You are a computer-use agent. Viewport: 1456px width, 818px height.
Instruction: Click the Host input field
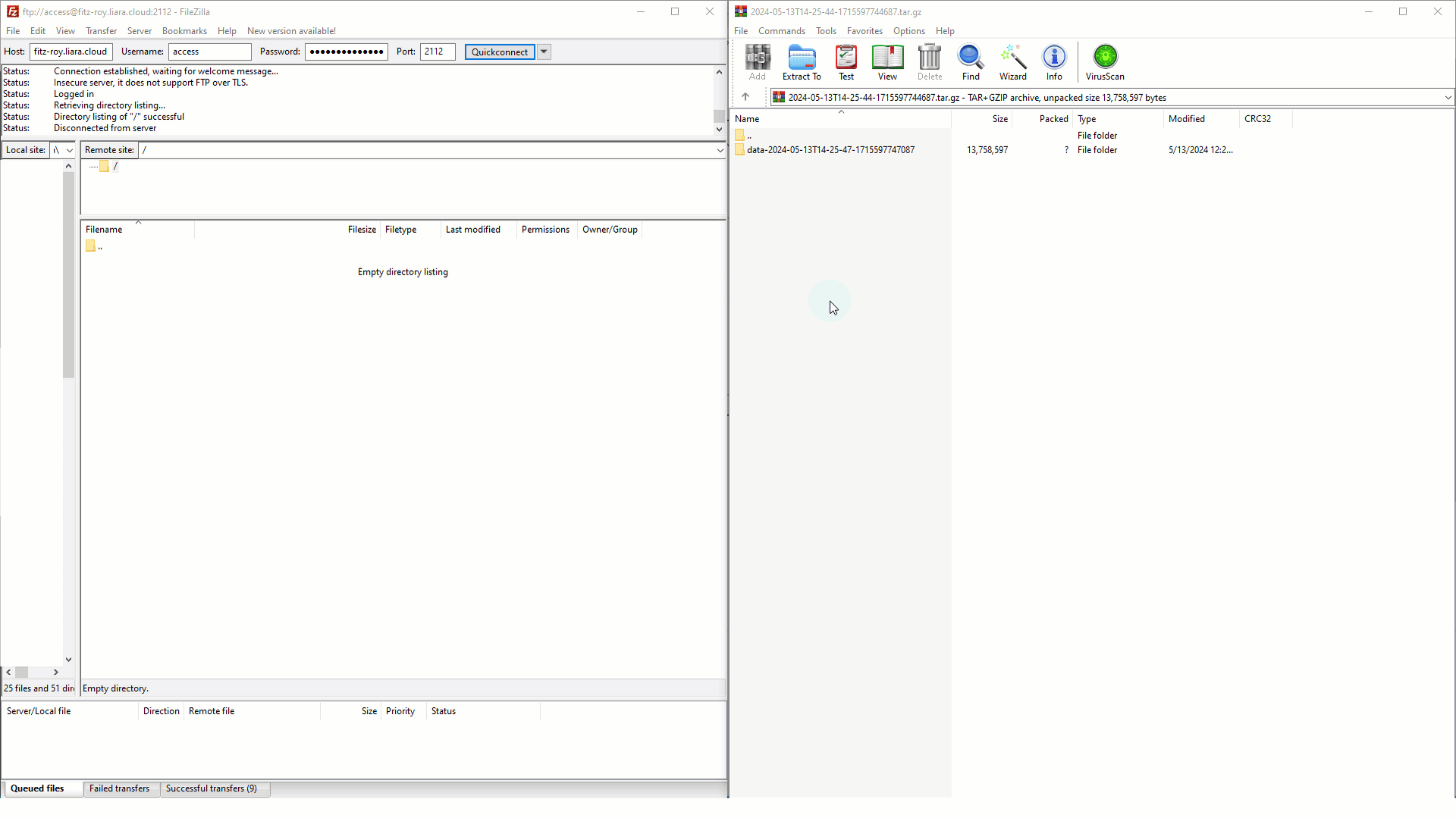71,52
